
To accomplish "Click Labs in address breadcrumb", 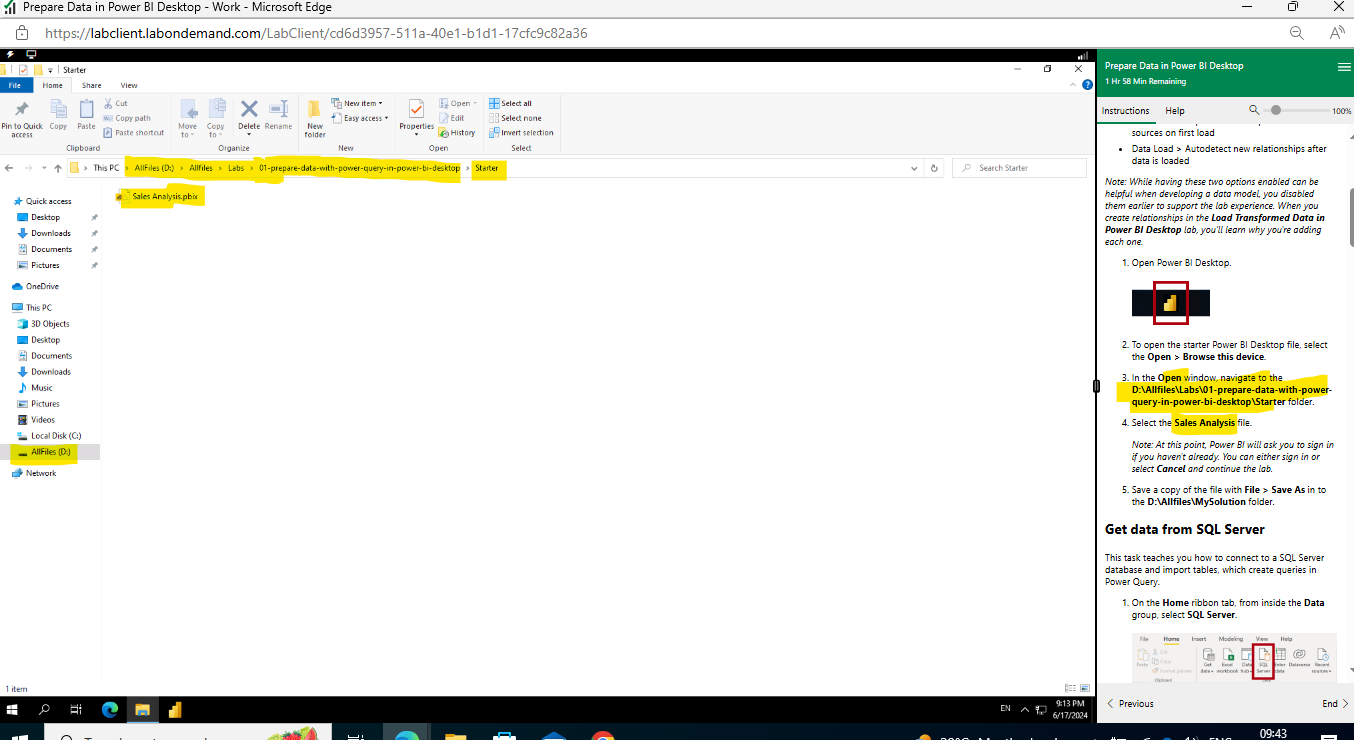I will (235, 168).
